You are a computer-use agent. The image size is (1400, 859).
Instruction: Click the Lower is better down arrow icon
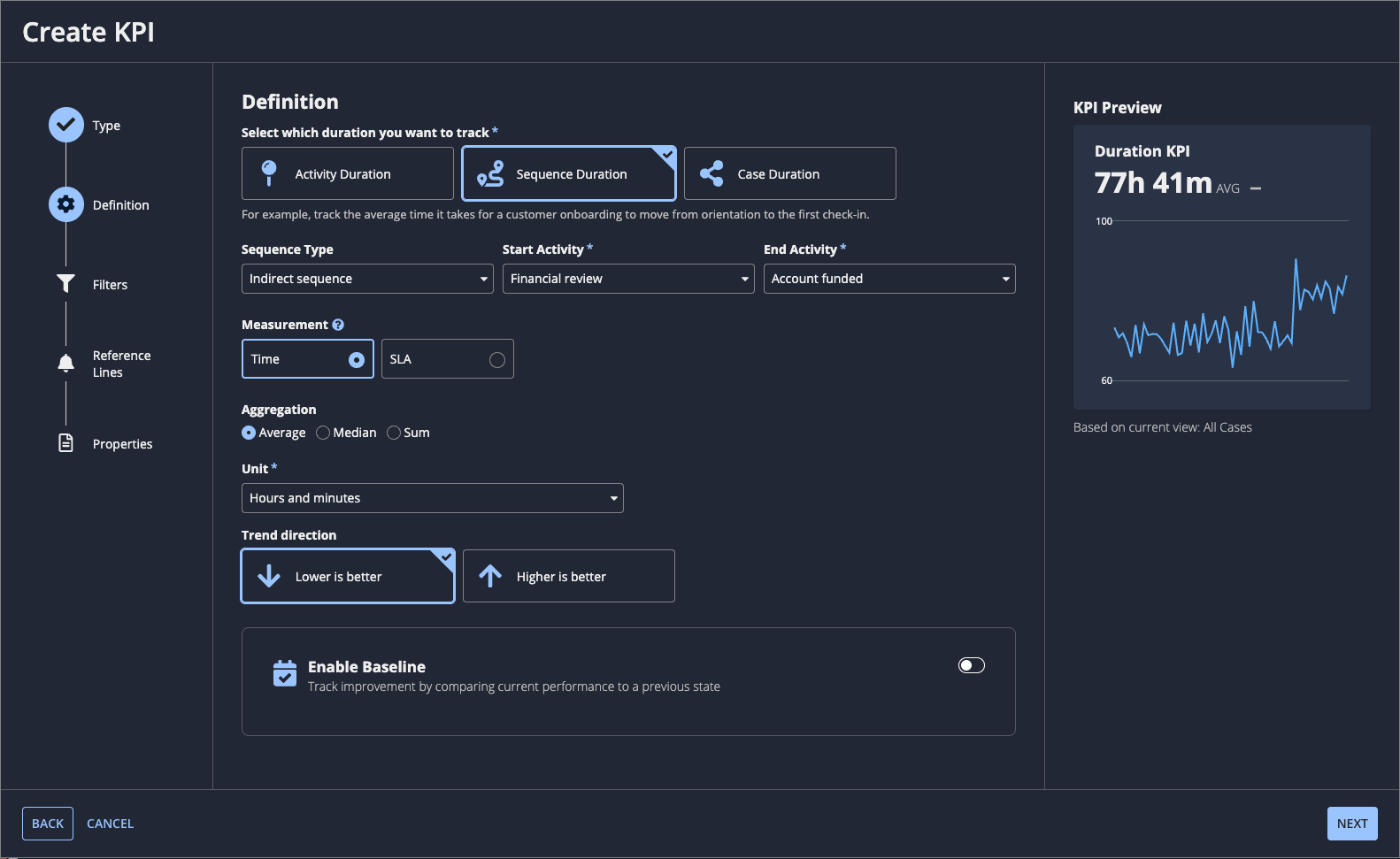coord(269,576)
